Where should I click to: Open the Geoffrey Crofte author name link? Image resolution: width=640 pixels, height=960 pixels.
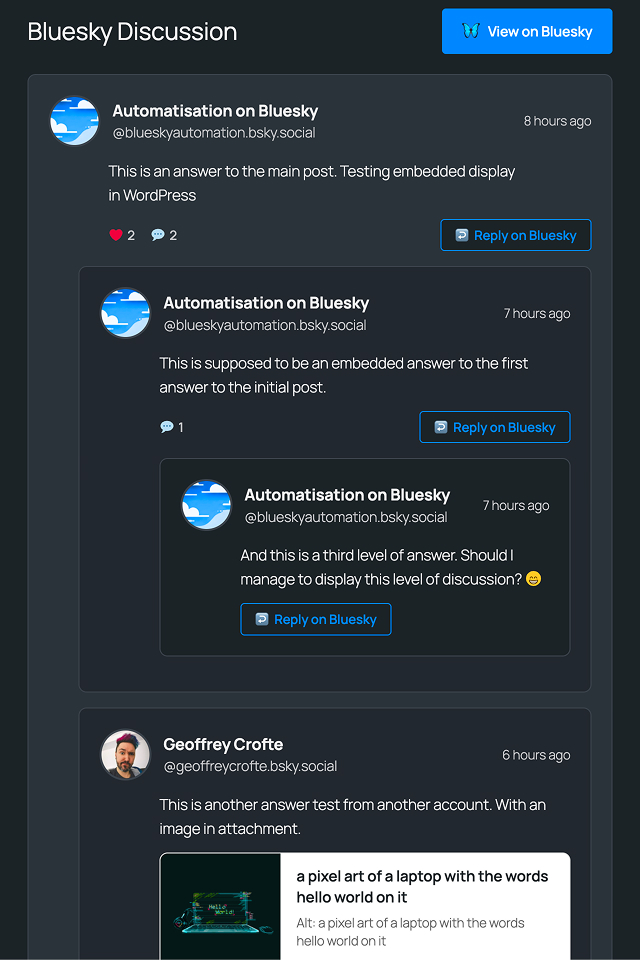pos(223,744)
